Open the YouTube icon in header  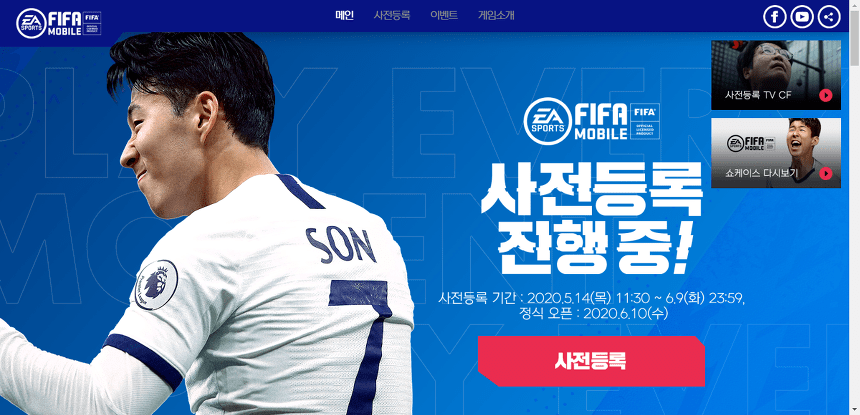point(802,17)
